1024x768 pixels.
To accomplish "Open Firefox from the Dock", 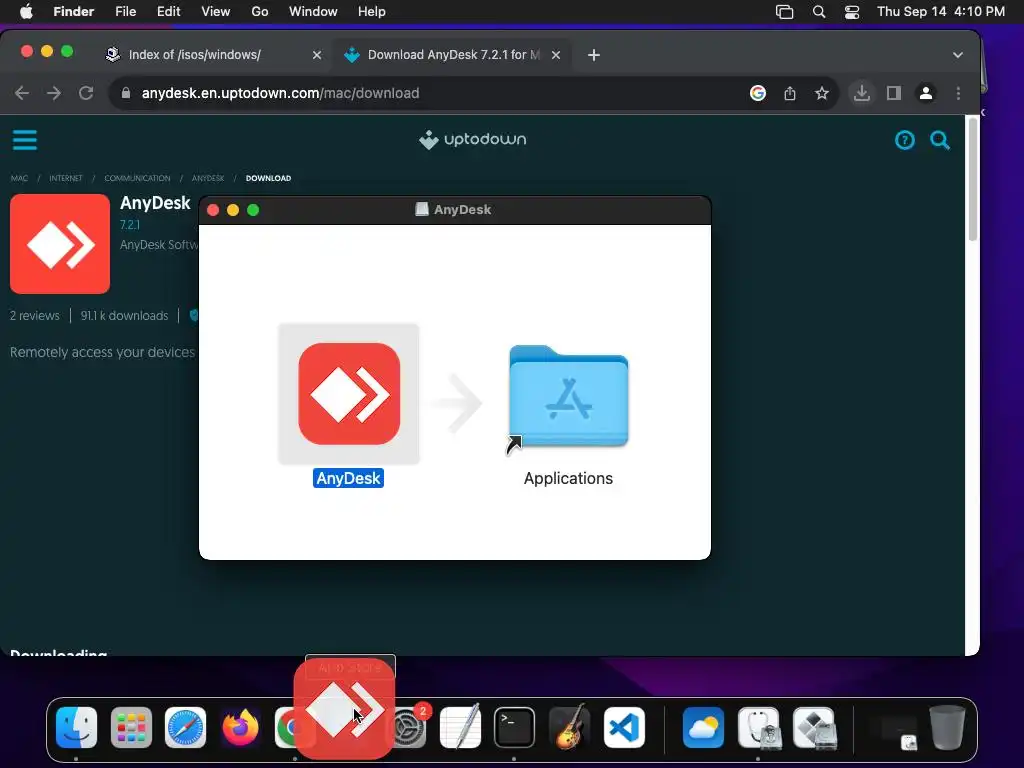I will tap(240, 728).
